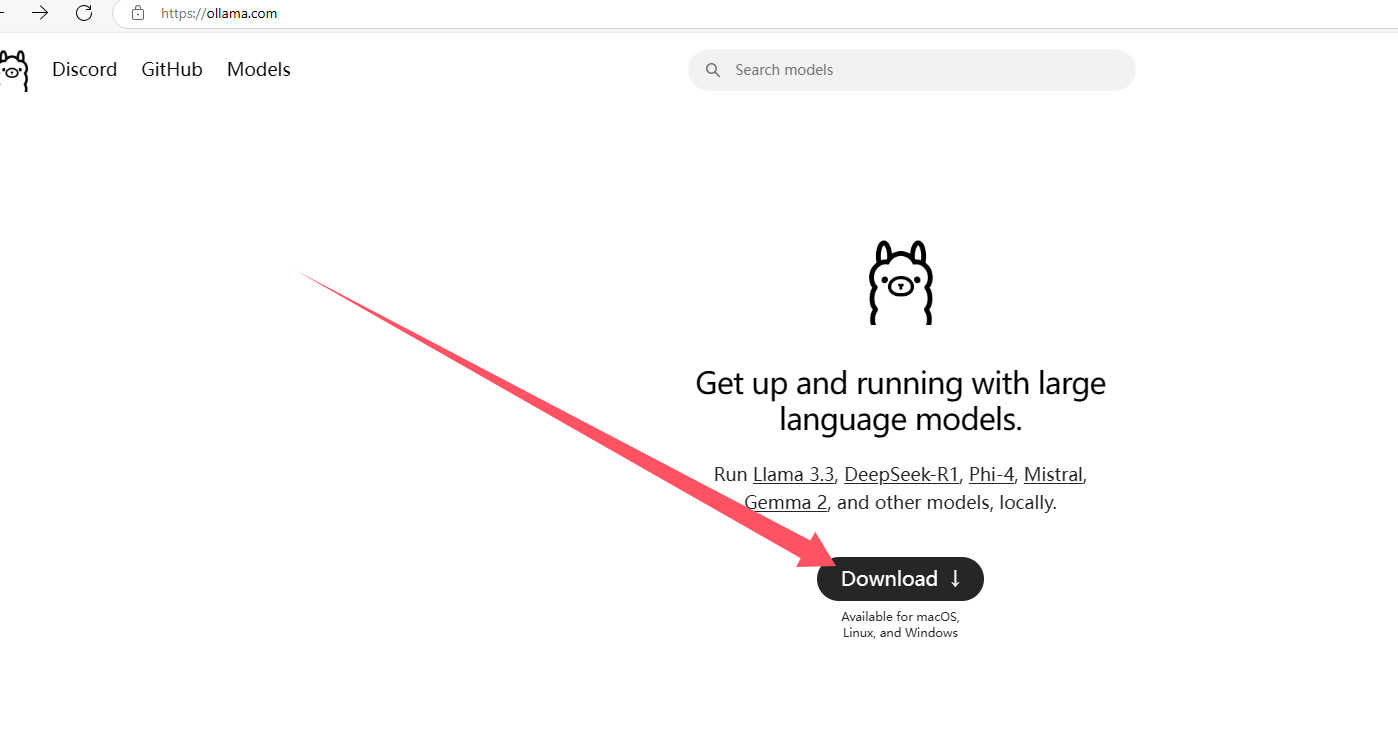1398x736 pixels.
Task: Open the Phi-4 model link
Action: (x=991, y=474)
